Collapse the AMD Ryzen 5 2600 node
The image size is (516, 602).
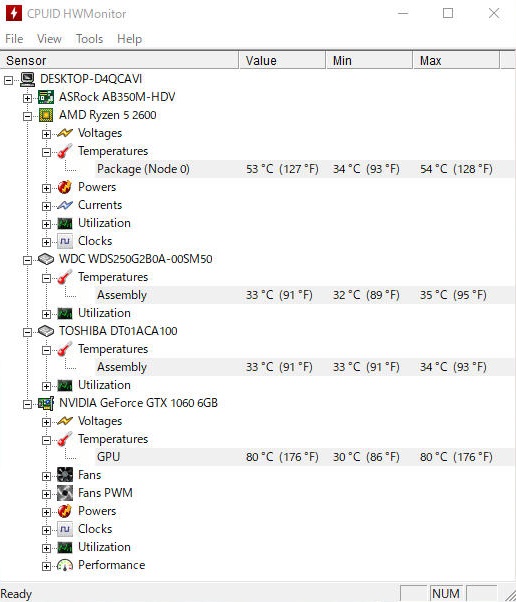[27, 116]
